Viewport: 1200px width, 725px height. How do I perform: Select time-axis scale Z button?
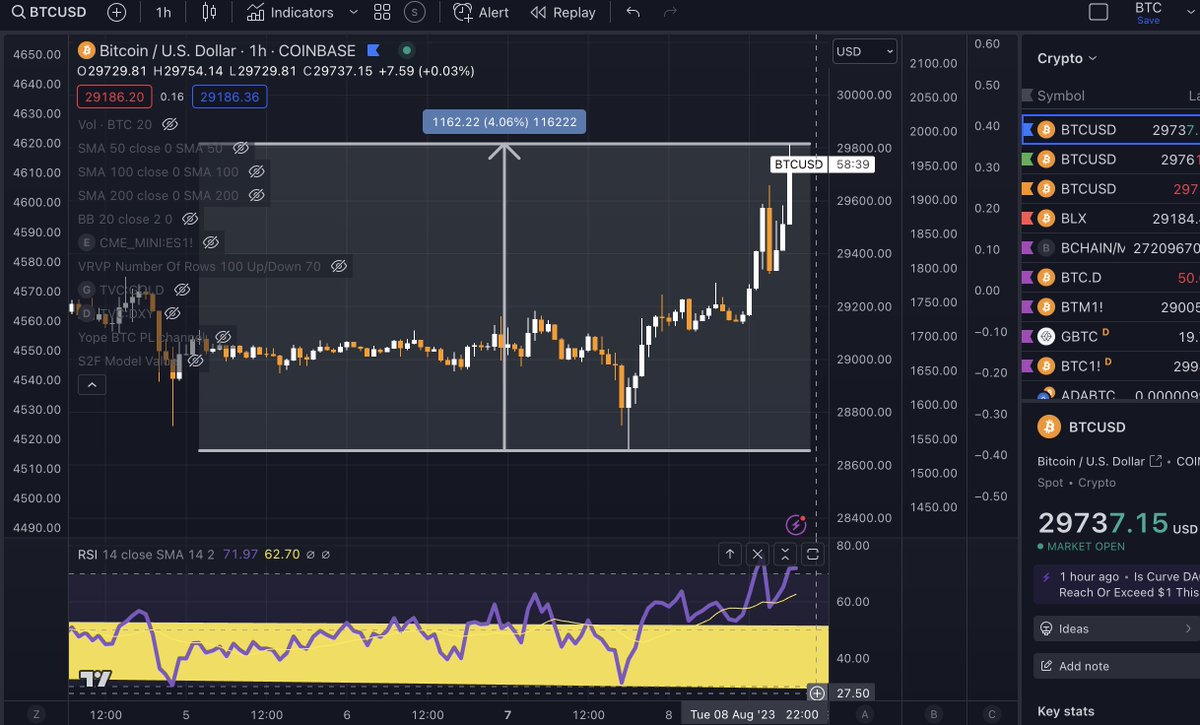click(35, 714)
